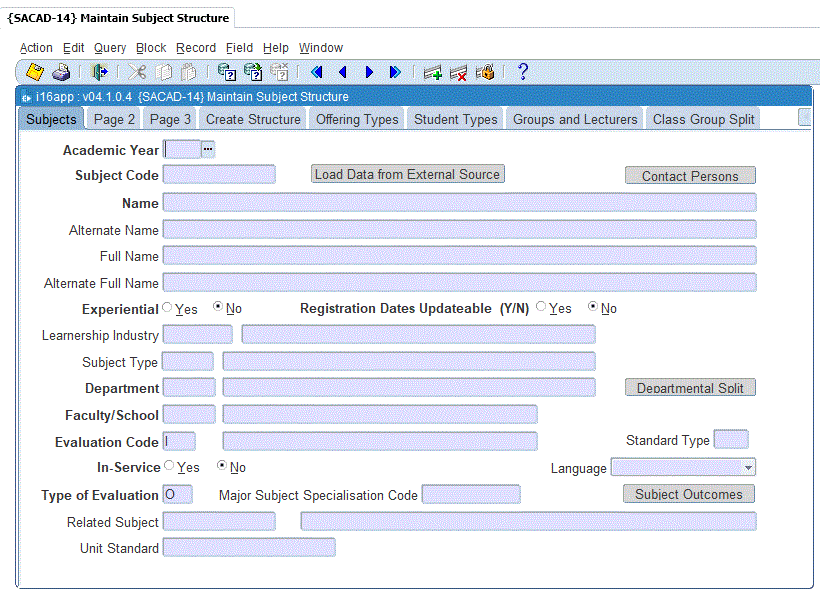Select No for Experiential
822x592 pixels.
[x=218, y=306]
